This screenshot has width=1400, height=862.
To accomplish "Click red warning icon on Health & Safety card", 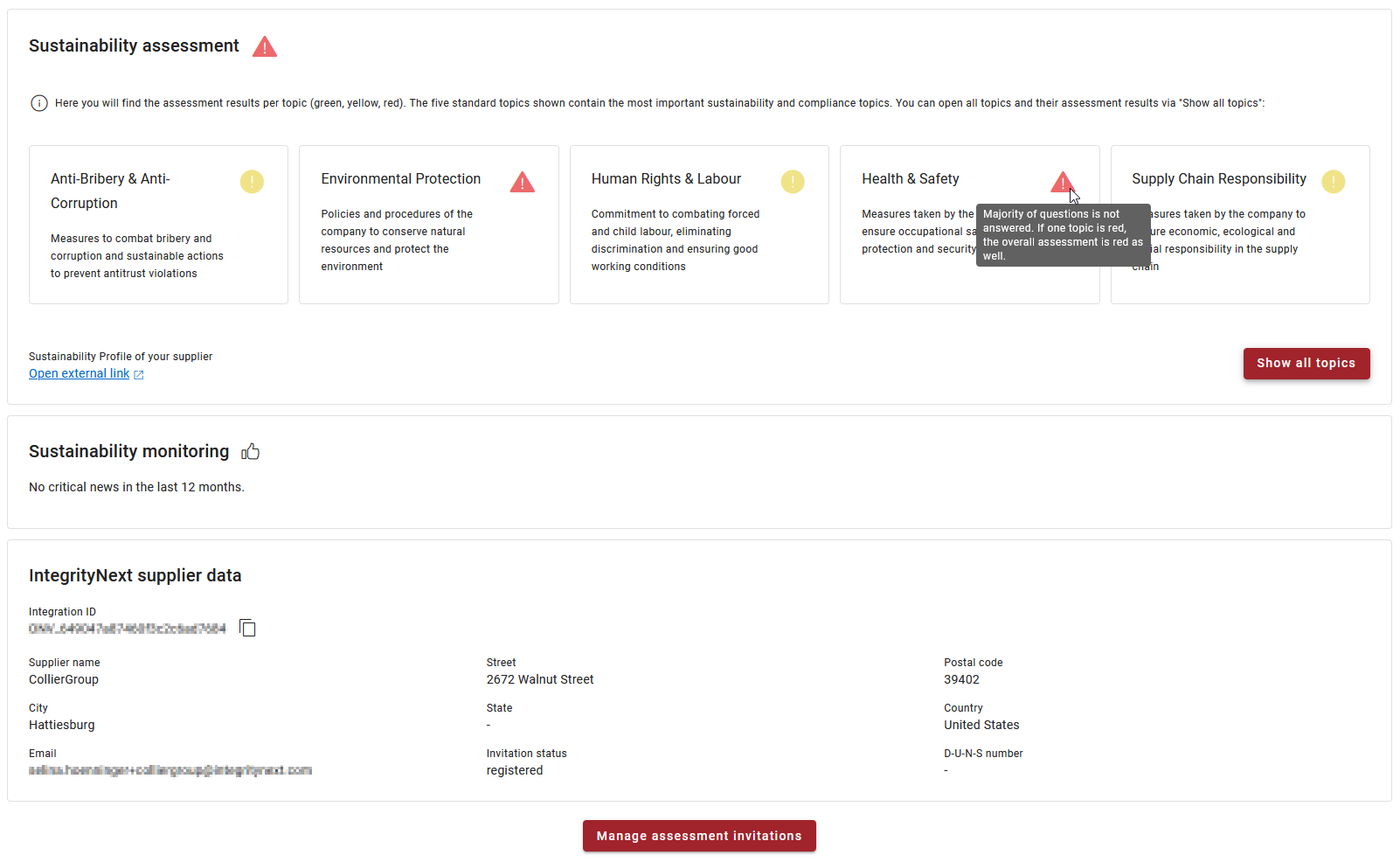I will (1062, 183).
